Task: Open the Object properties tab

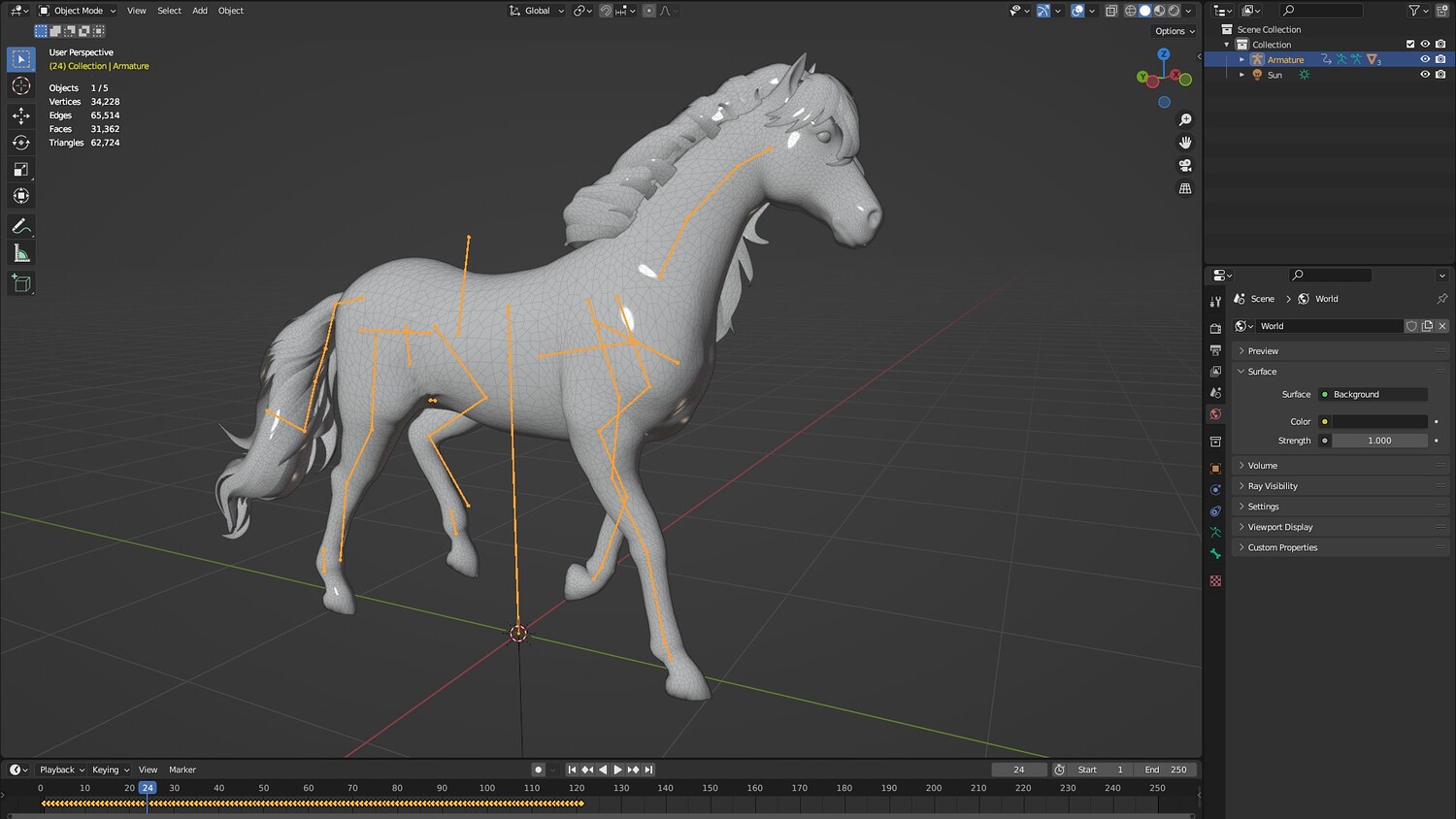Action: (x=1215, y=469)
